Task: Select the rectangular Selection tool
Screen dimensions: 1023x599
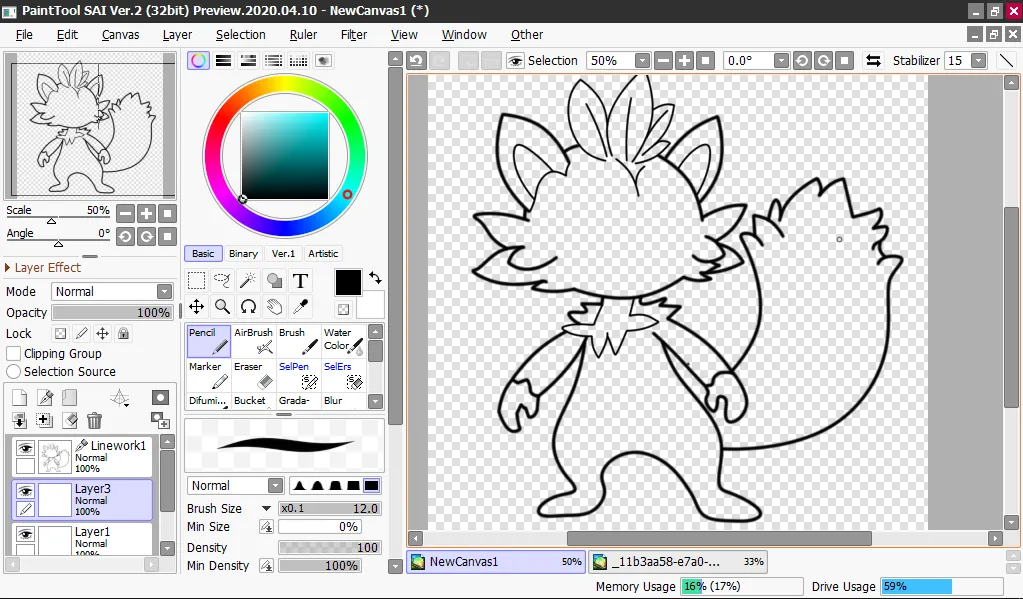Action: [x=196, y=281]
